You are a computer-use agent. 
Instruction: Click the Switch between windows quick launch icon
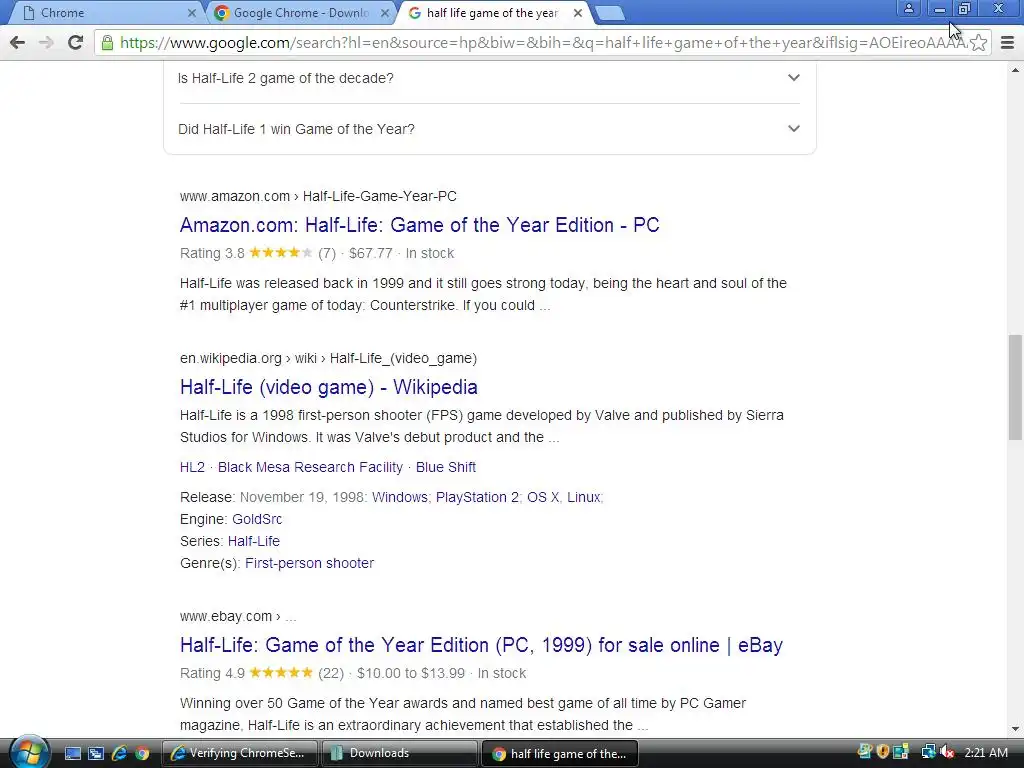(96, 754)
